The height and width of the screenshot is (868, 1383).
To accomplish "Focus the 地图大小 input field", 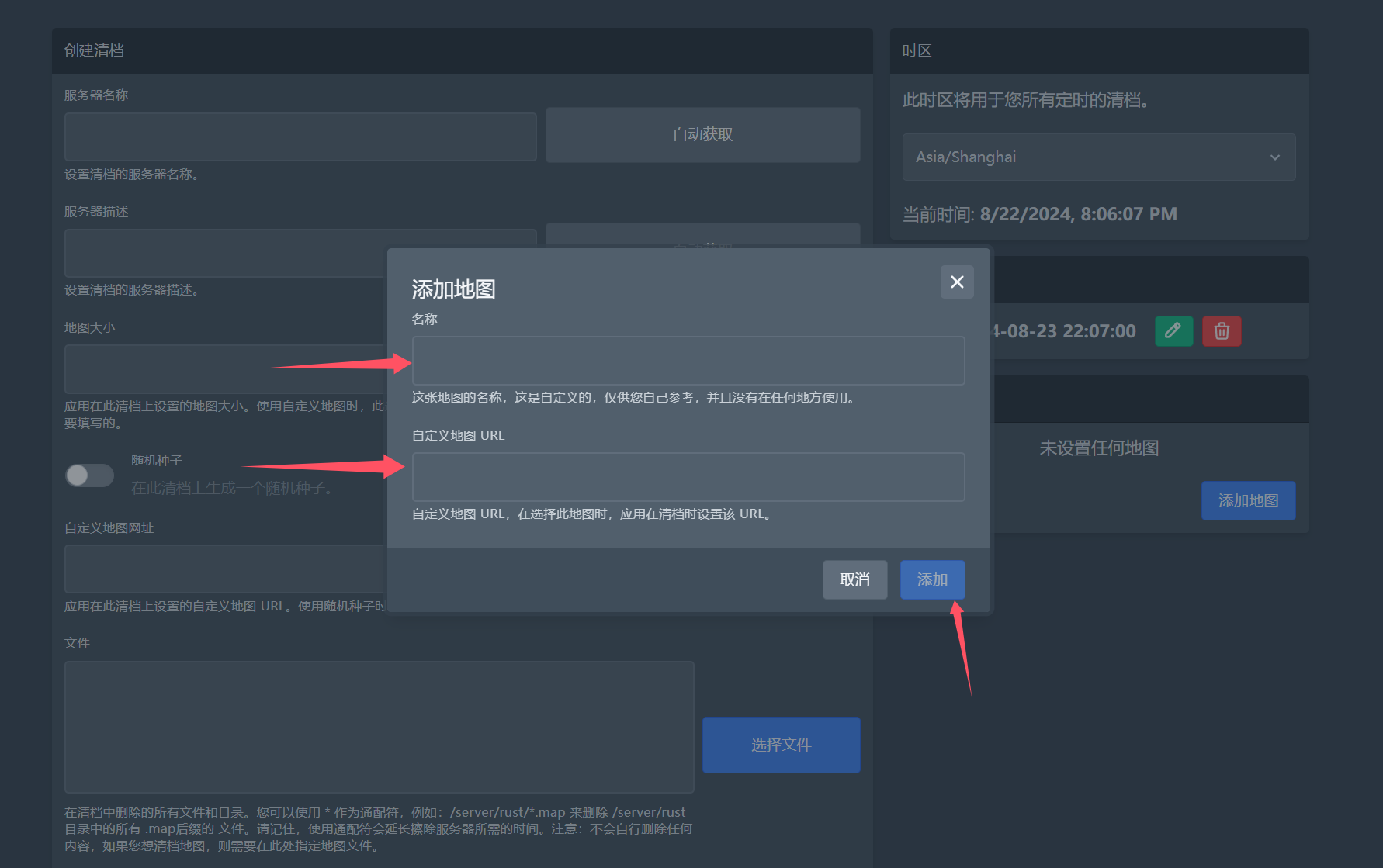I will pyautogui.click(x=225, y=369).
